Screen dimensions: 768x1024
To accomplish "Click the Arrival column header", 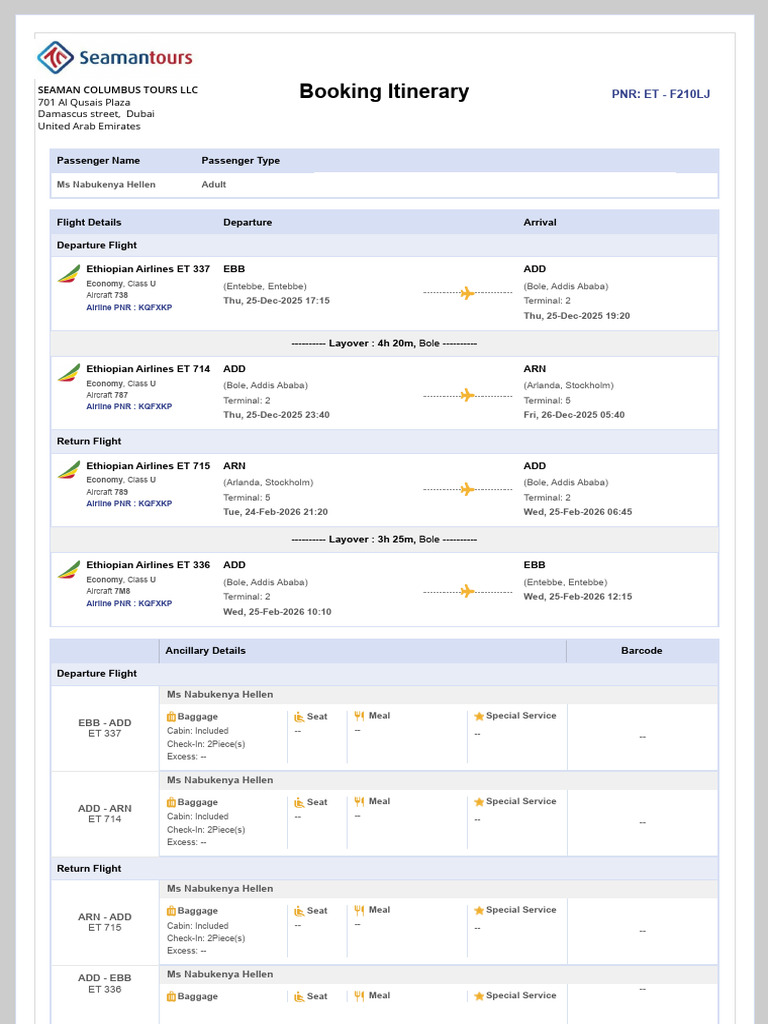I will [540, 223].
